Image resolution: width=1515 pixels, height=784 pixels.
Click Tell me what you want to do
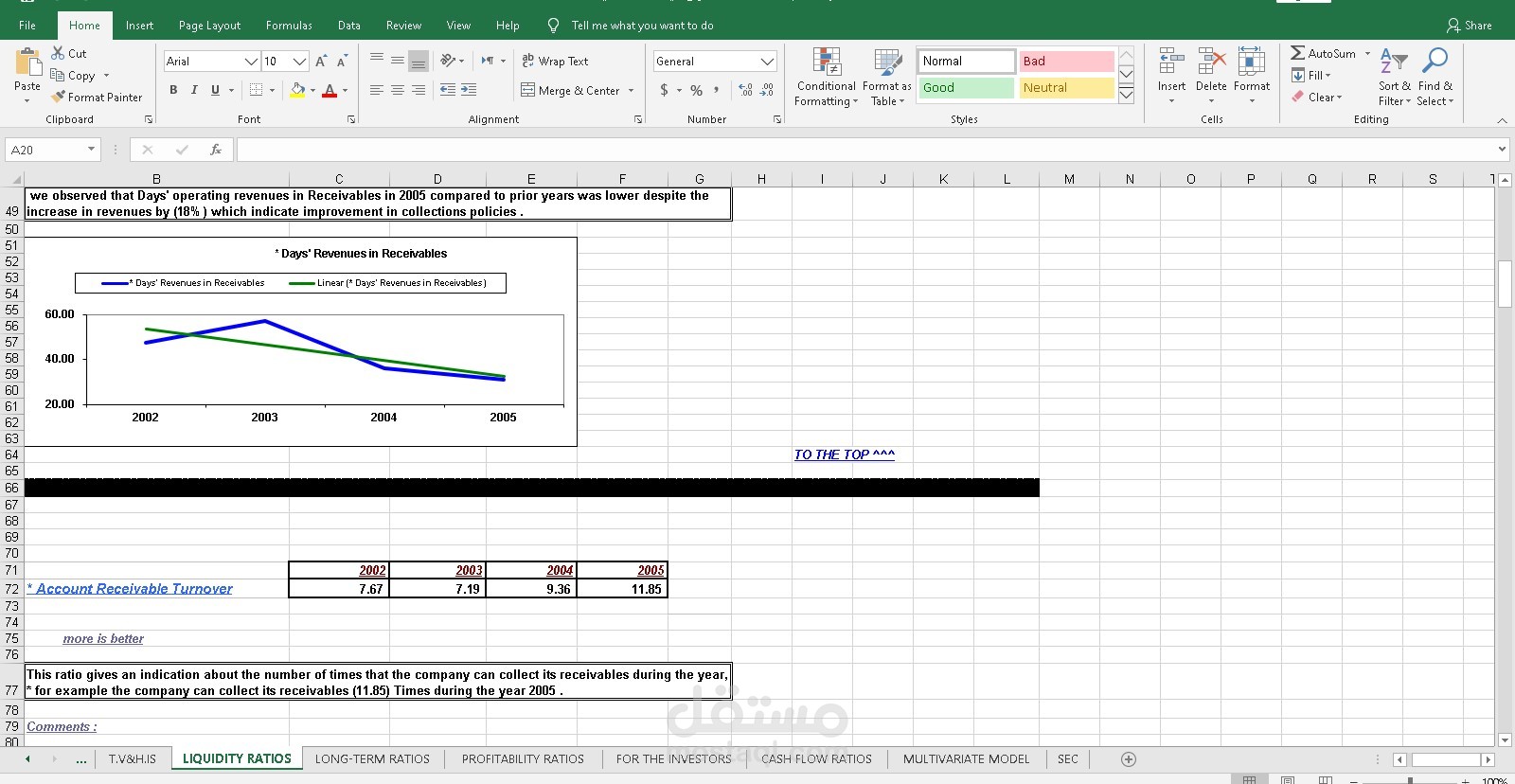(642, 26)
